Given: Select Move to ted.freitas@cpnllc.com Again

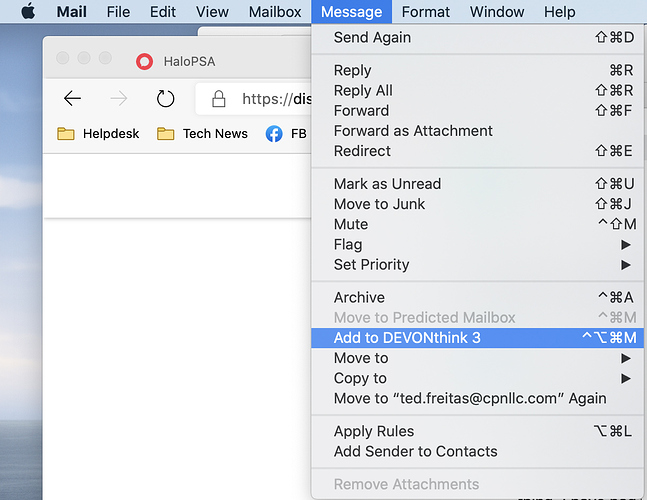Looking at the screenshot, I should click(477, 399).
